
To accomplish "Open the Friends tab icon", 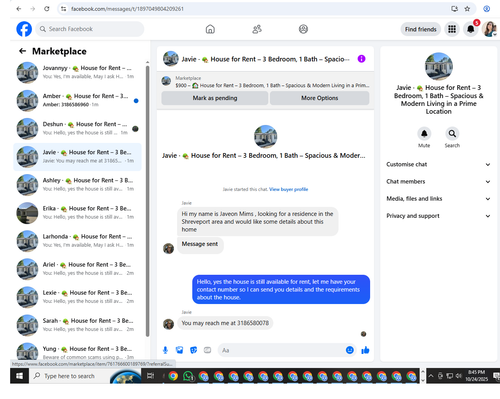I will click(257, 29).
